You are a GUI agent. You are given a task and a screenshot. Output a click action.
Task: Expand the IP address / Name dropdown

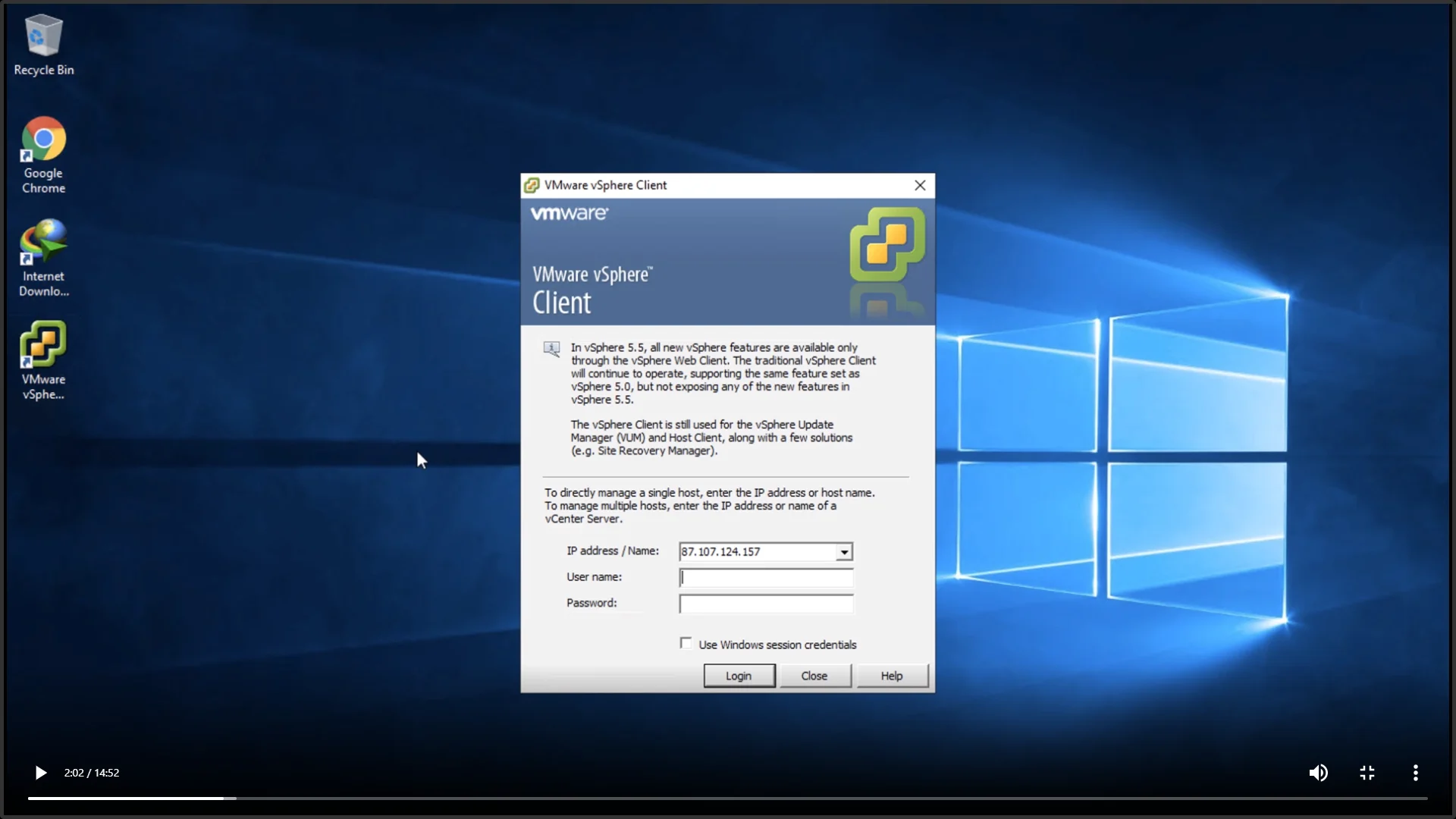(x=844, y=552)
